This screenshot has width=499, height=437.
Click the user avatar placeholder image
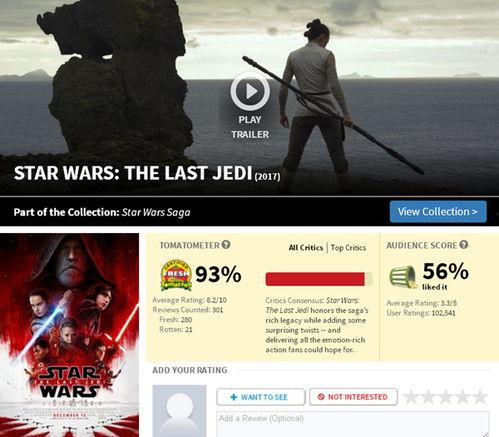click(x=180, y=411)
